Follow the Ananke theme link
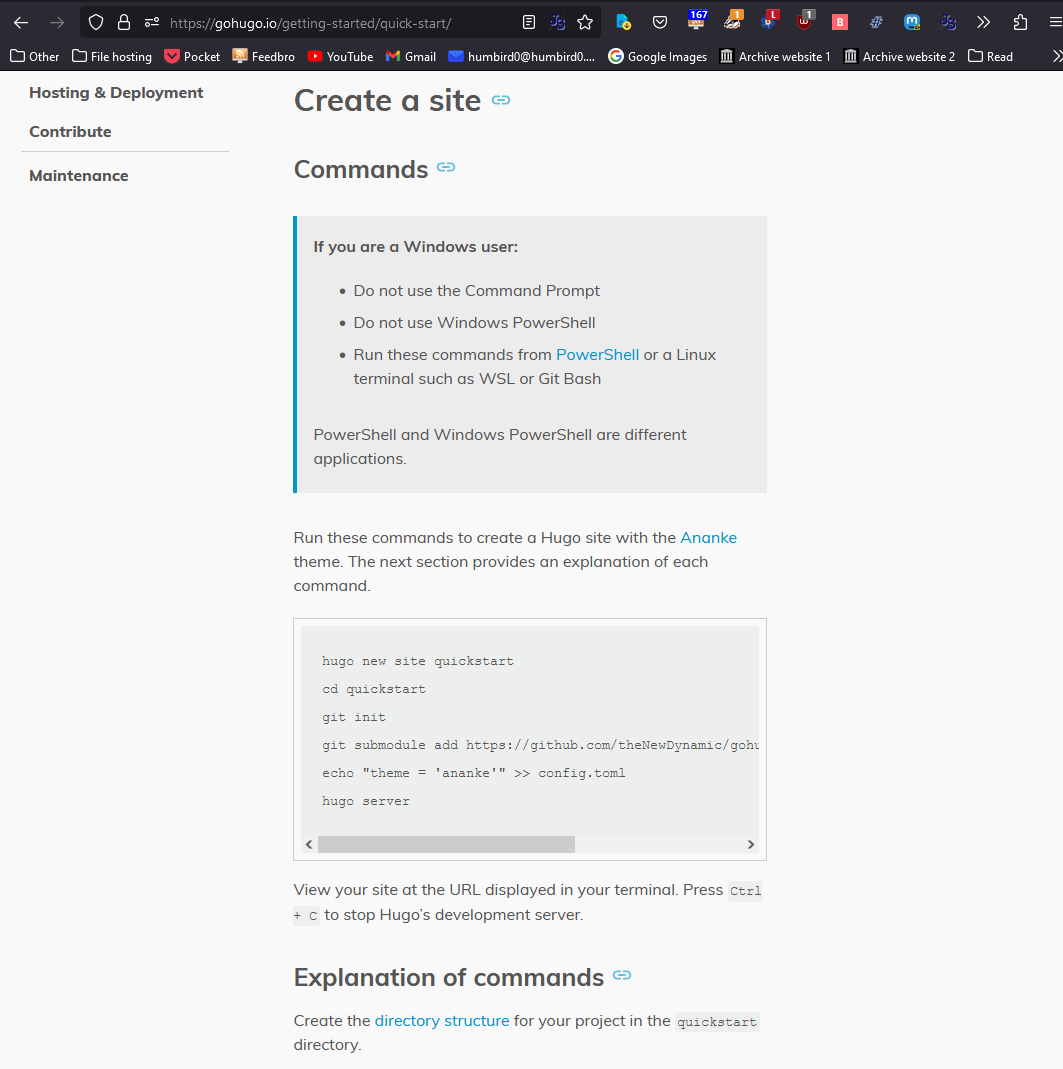1063x1069 pixels. [x=708, y=538]
